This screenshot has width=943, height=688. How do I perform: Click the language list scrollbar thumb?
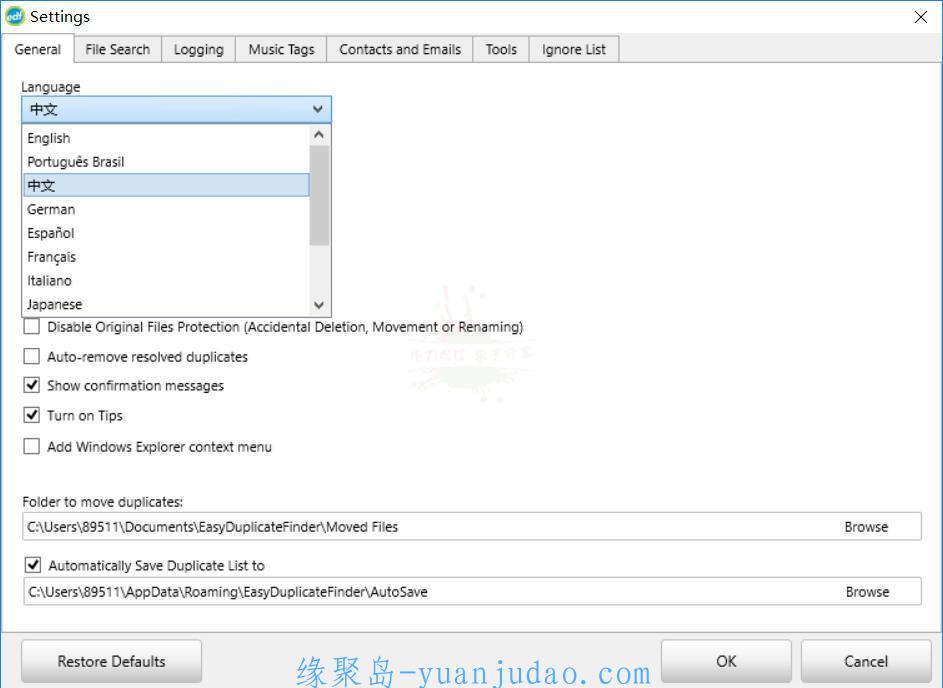coord(319,195)
